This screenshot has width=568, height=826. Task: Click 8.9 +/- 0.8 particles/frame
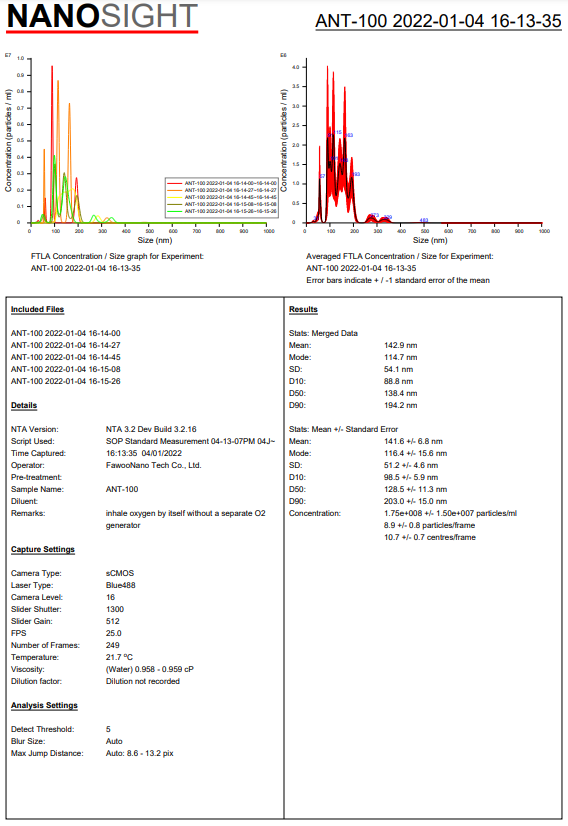click(429, 525)
